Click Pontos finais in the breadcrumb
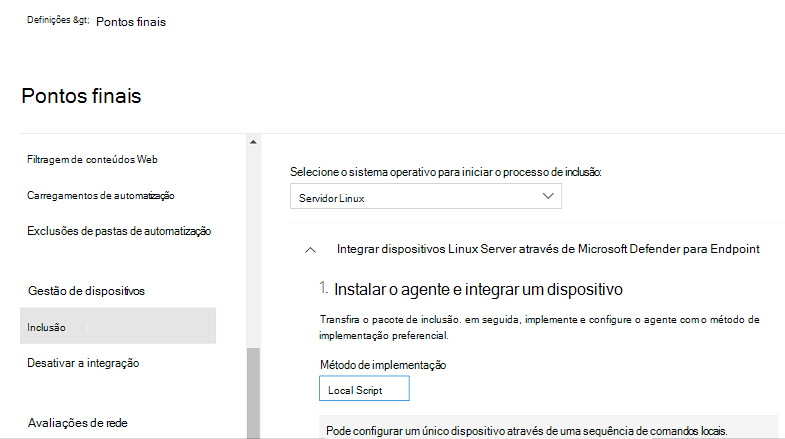This screenshot has width=785, height=439. point(131,22)
